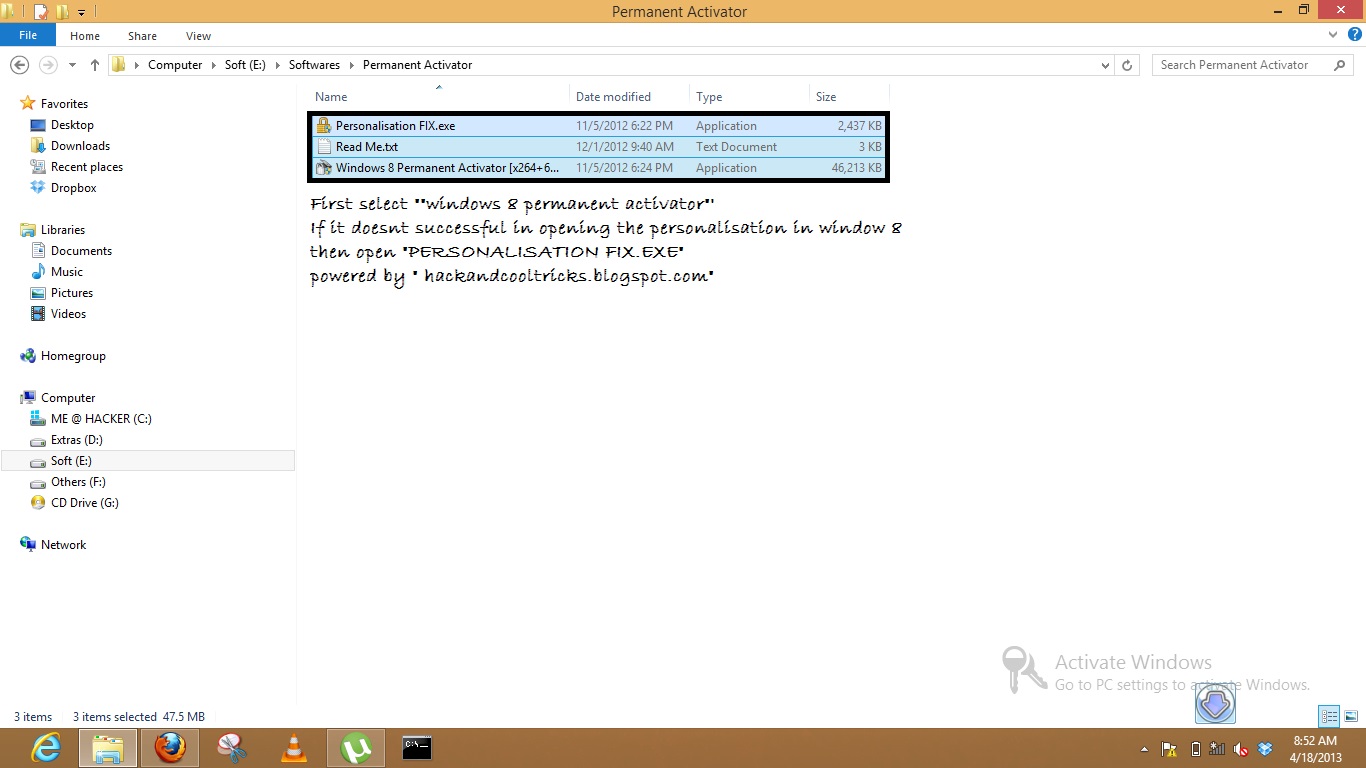The width and height of the screenshot is (1366, 768).
Task: Launch Internet Explorer from taskbar
Action: coord(46,748)
